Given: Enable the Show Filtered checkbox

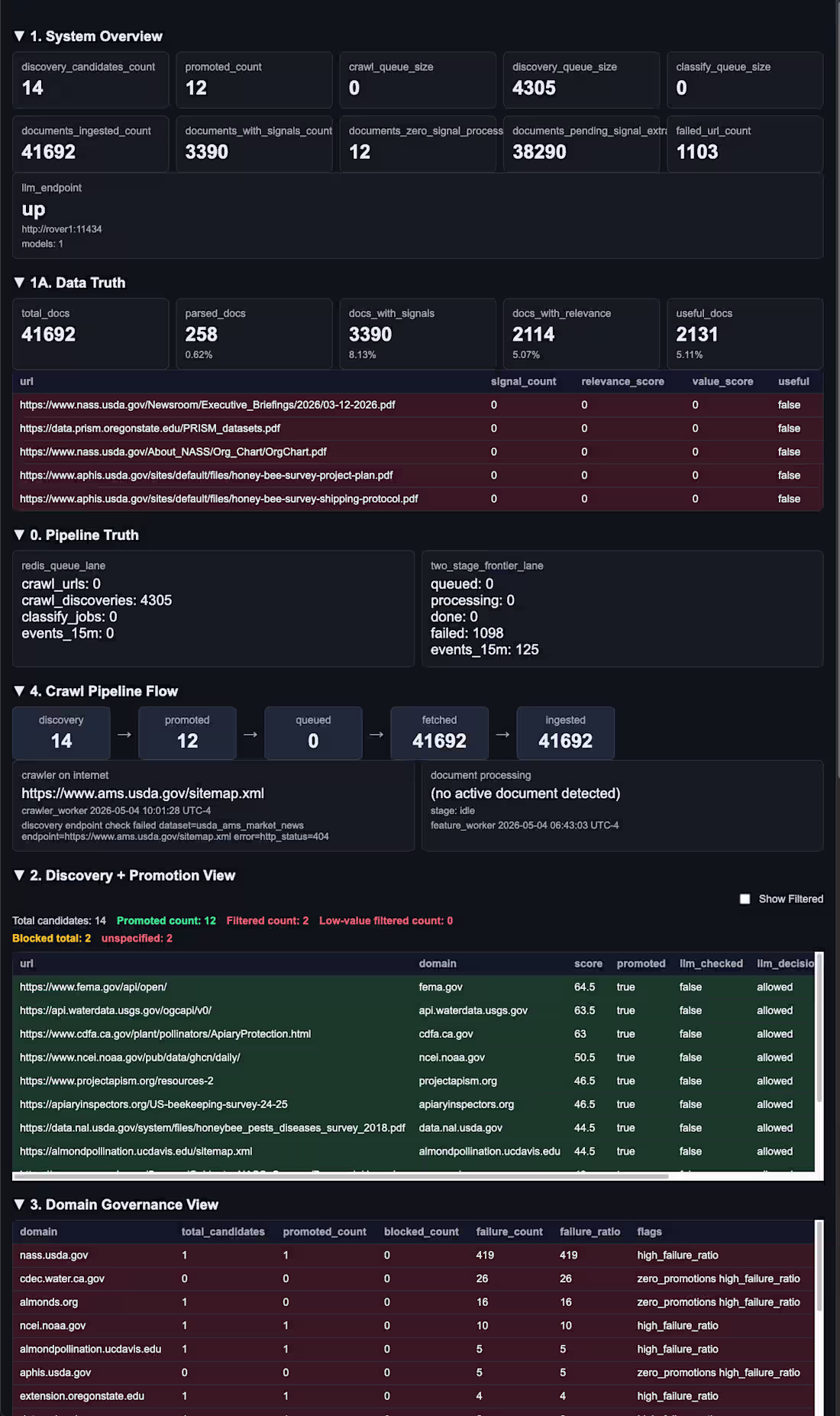Looking at the screenshot, I should click(745, 899).
